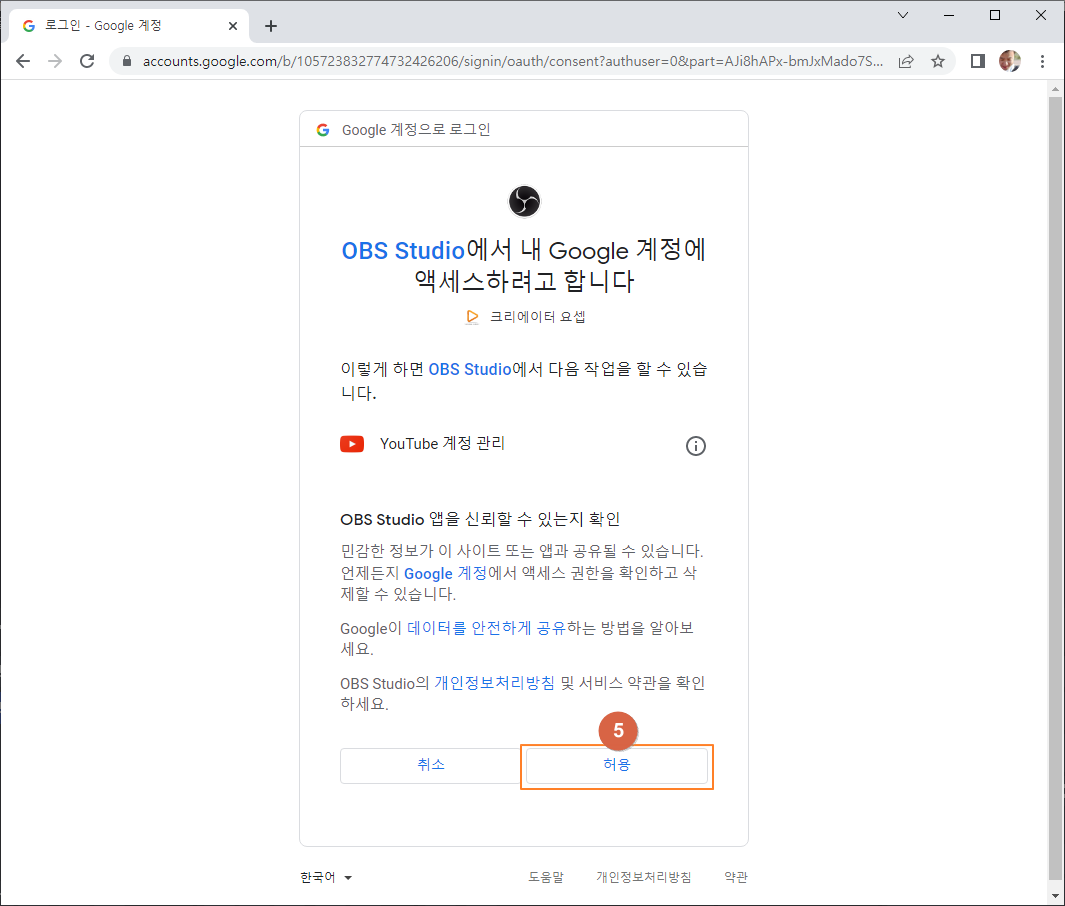This screenshot has width=1065, height=906.
Task: Close the 로그인 - Google 계정 tab
Action: (233, 26)
